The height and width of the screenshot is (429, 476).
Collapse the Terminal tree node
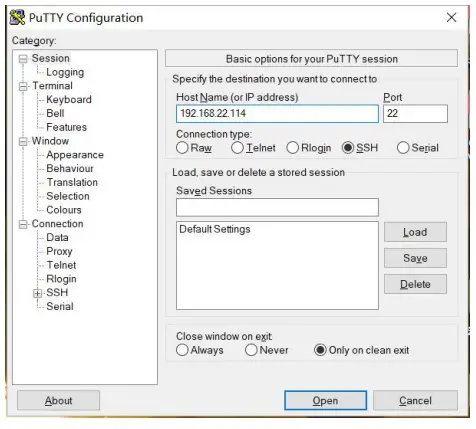click(23, 87)
